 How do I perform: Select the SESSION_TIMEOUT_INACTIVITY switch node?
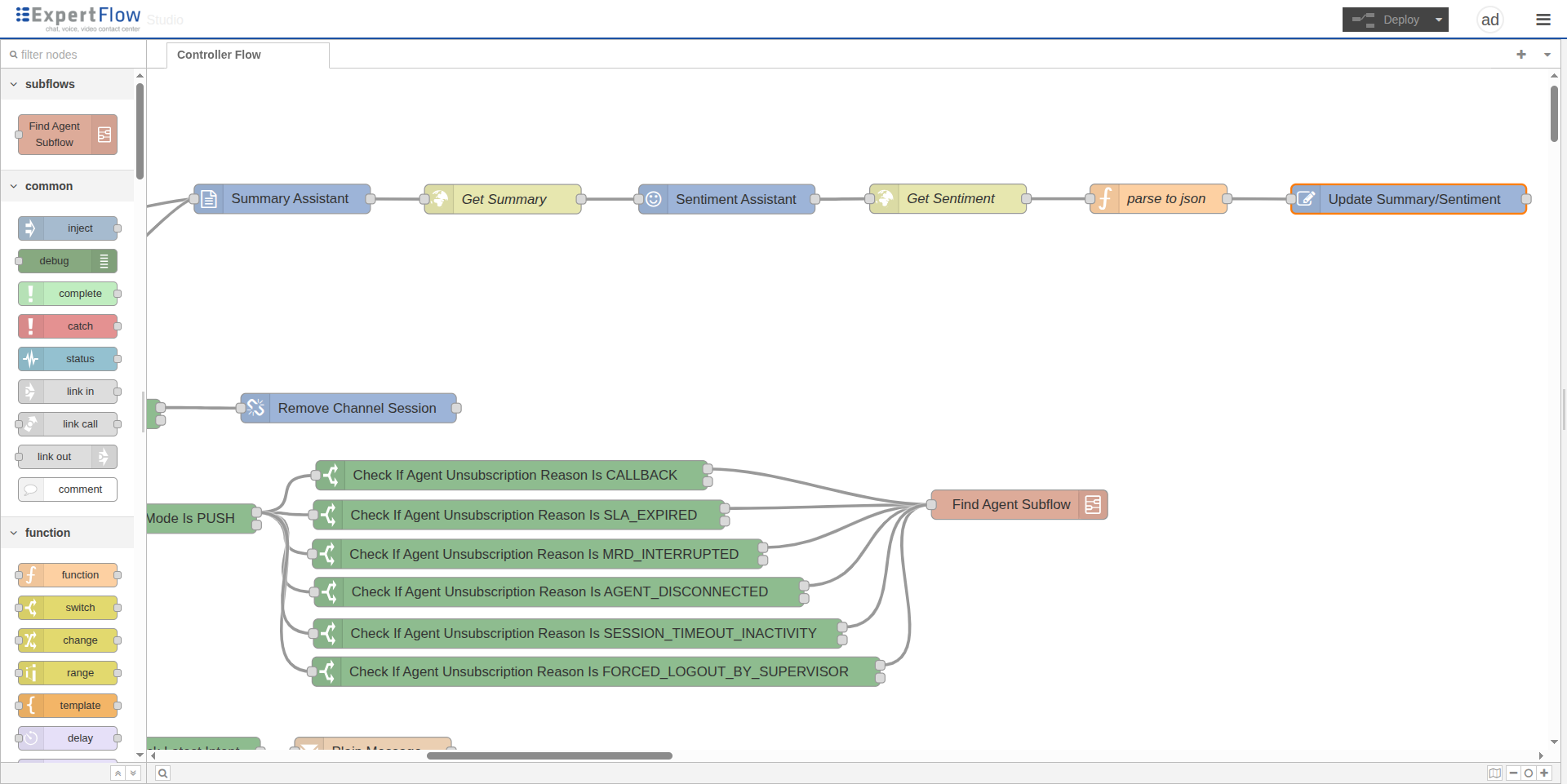click(x=578, y=633)
